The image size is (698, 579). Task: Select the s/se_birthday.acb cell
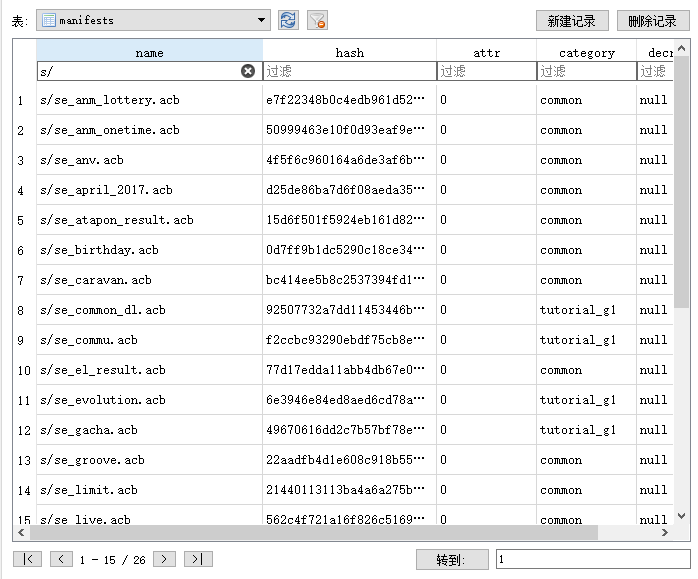[x=149, y=250]
